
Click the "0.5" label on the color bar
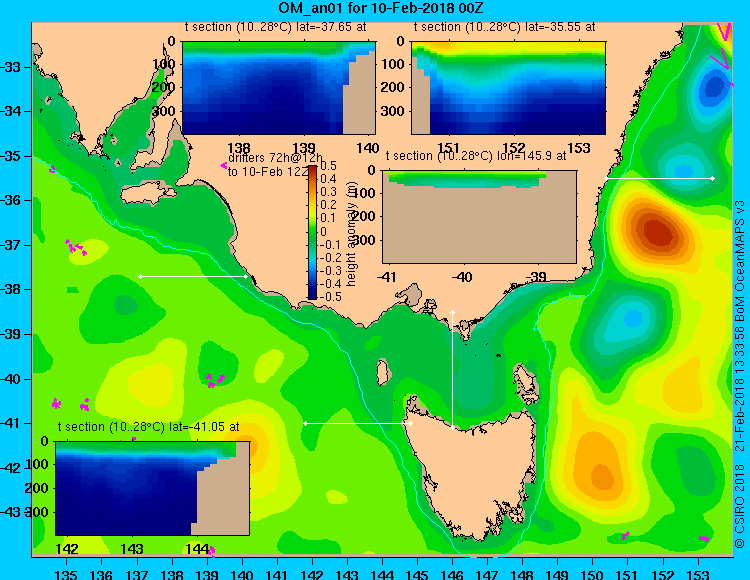(328, 166)
